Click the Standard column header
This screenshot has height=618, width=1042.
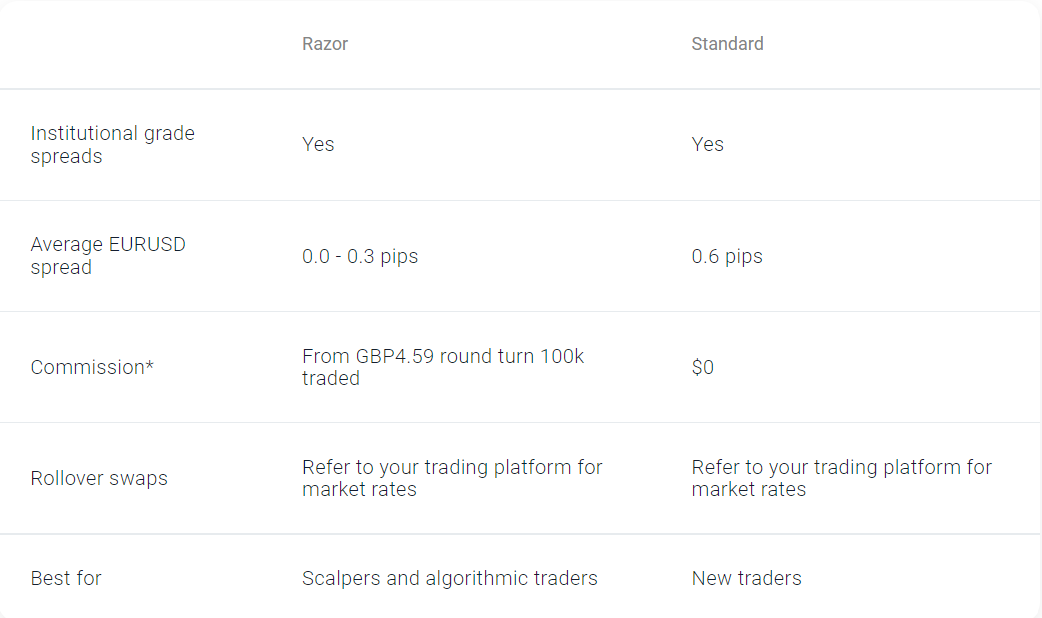[x=727, y=44]
